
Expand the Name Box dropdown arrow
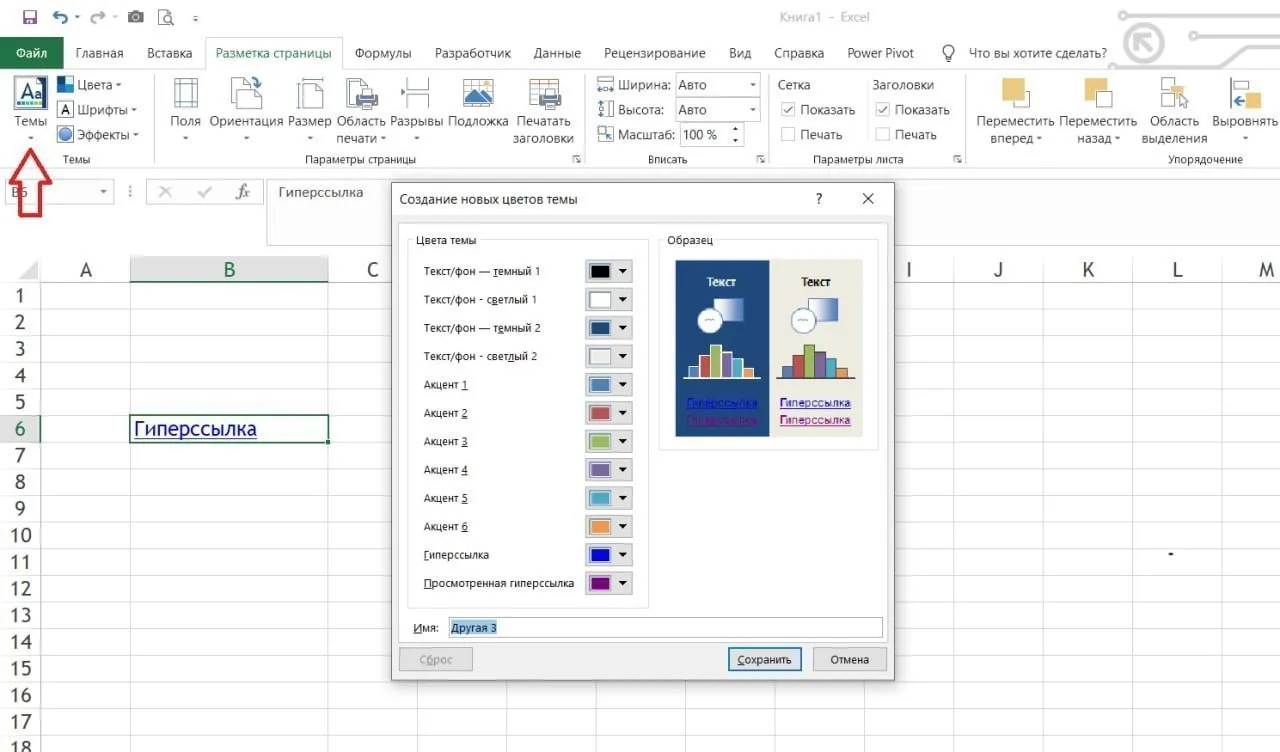click(x=104, y=192)
